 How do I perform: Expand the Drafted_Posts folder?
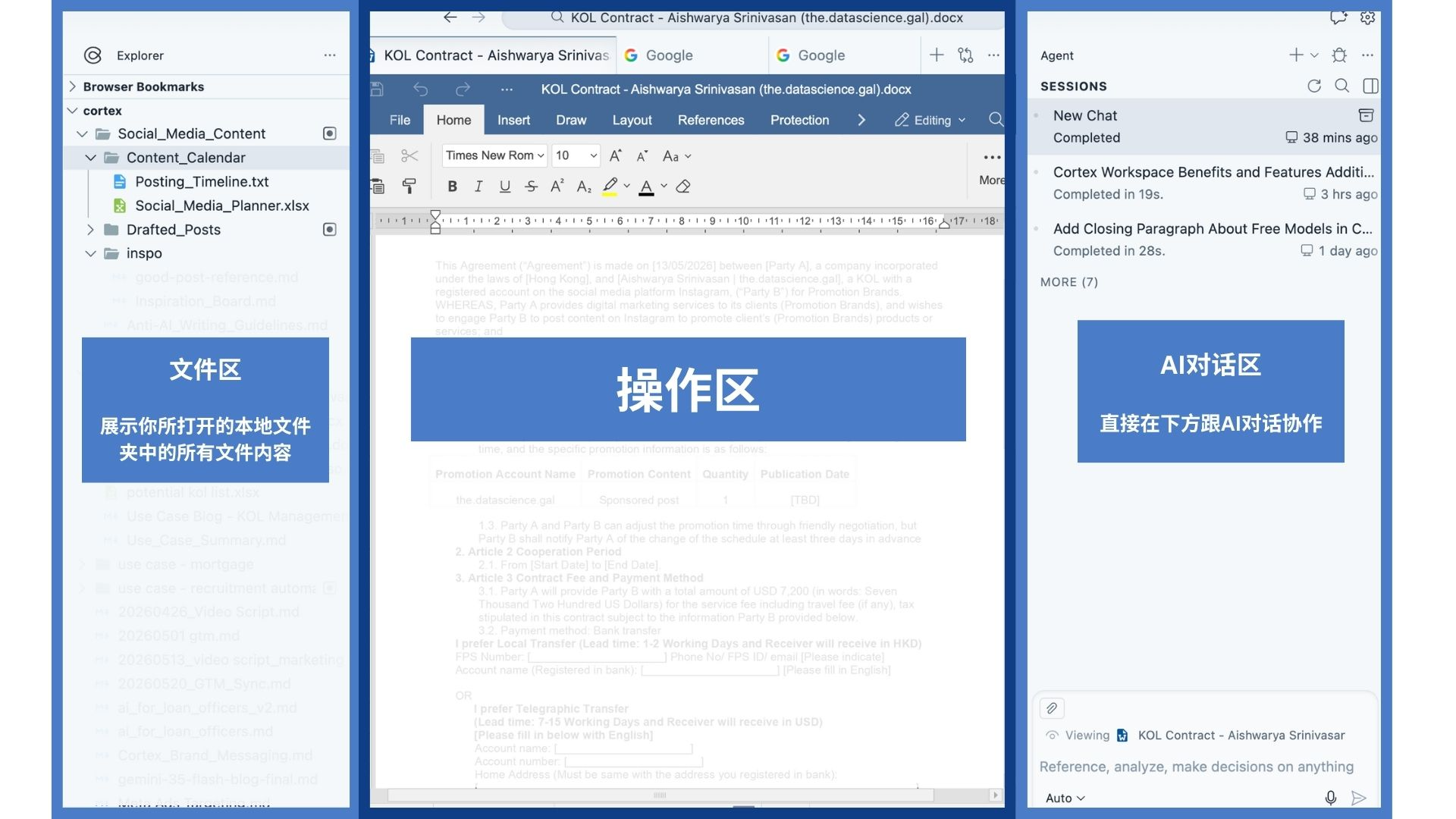coord(90,230)
